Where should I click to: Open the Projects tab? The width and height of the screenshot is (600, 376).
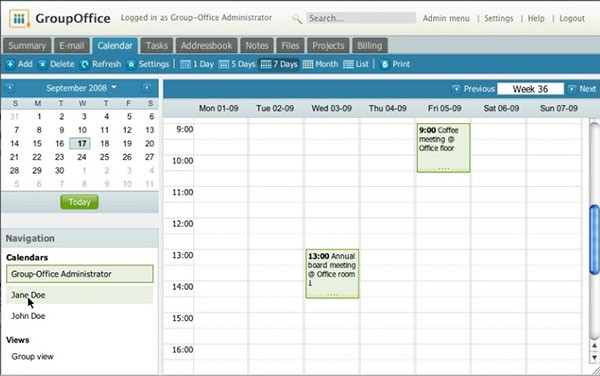(328, 46)
